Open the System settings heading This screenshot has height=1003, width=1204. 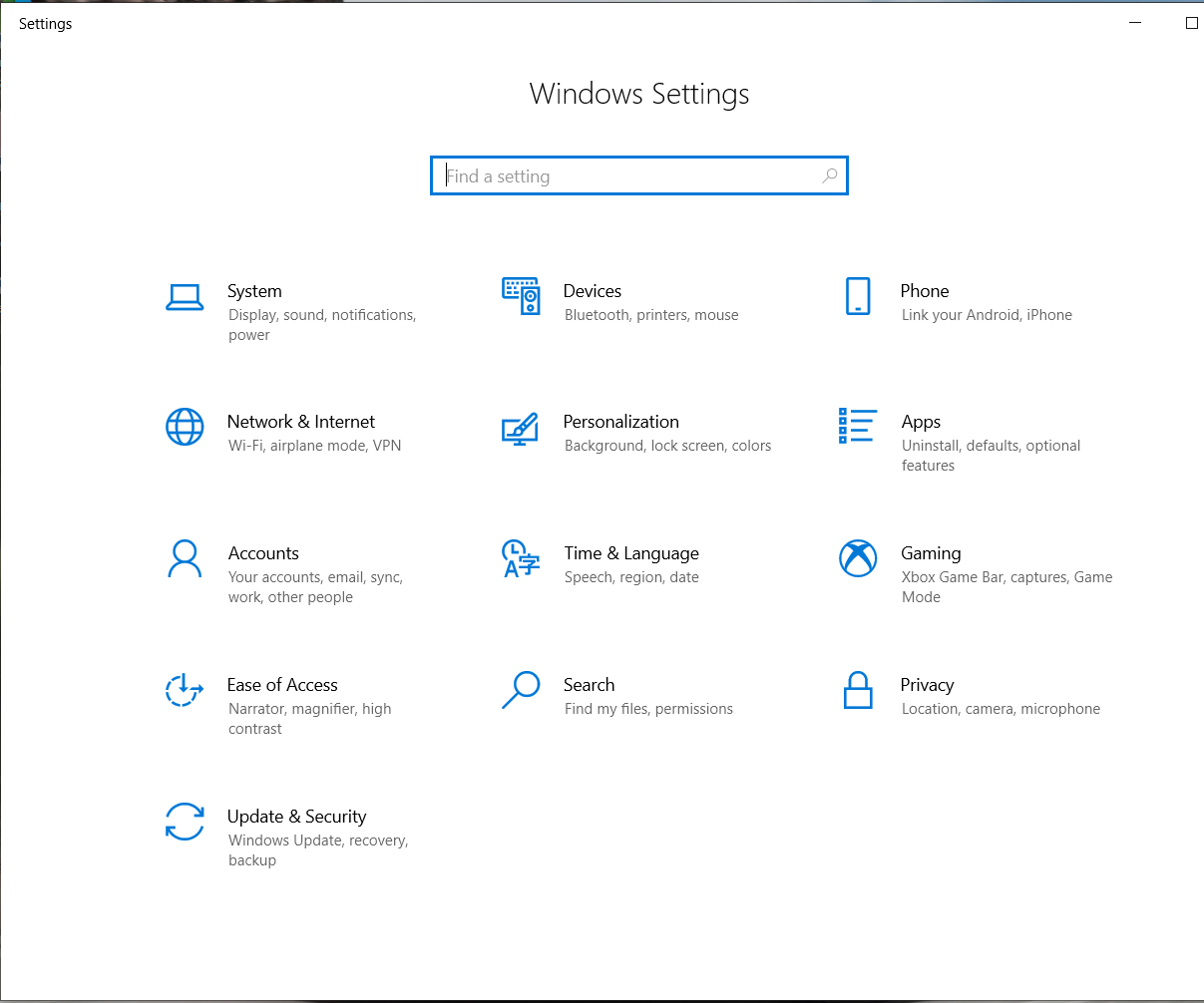click(254, 291)
